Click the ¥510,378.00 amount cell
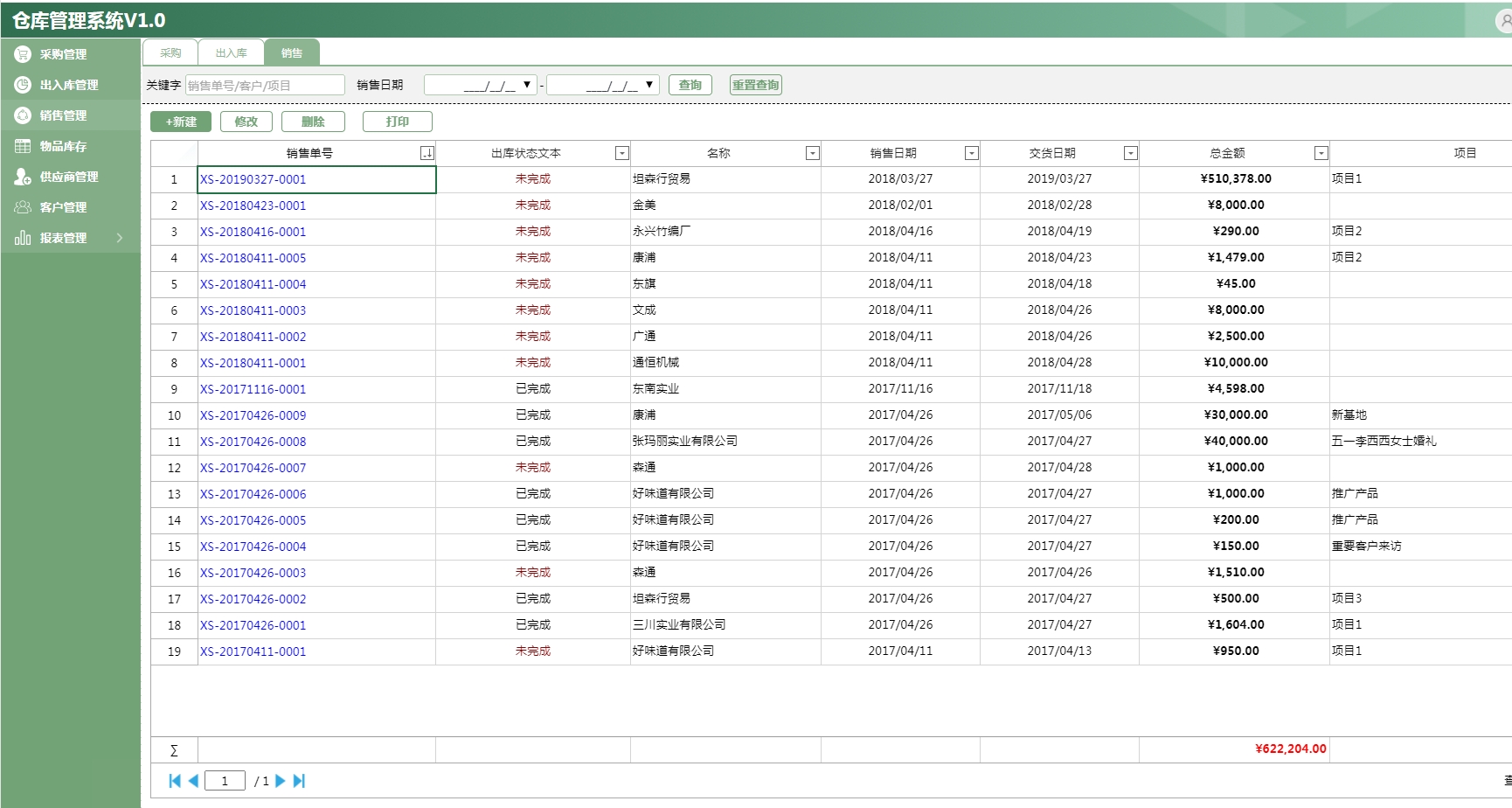This screenshot has height=808, width=1512. click(x=1235, y=179)
